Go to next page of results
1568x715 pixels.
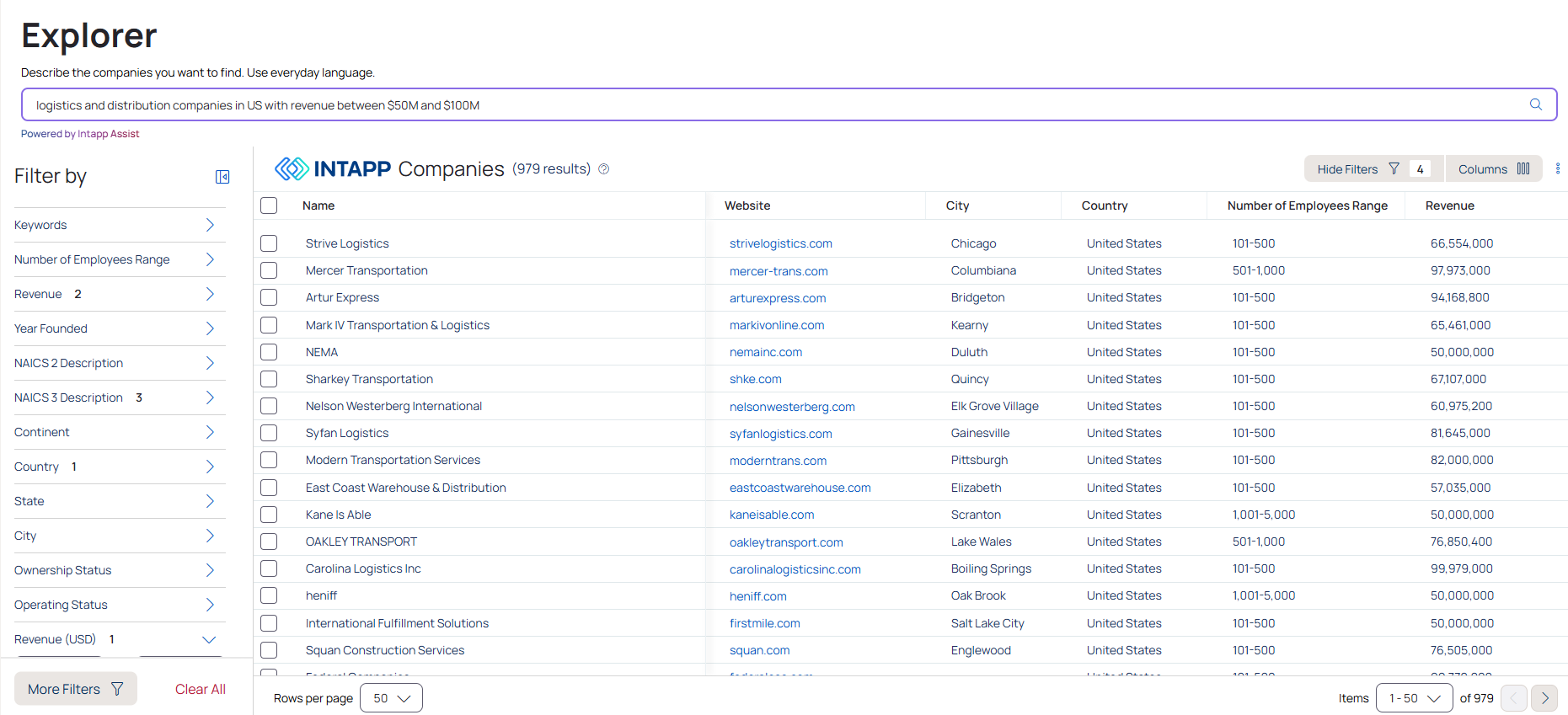pyautogui.click(x=1544, y=698)
